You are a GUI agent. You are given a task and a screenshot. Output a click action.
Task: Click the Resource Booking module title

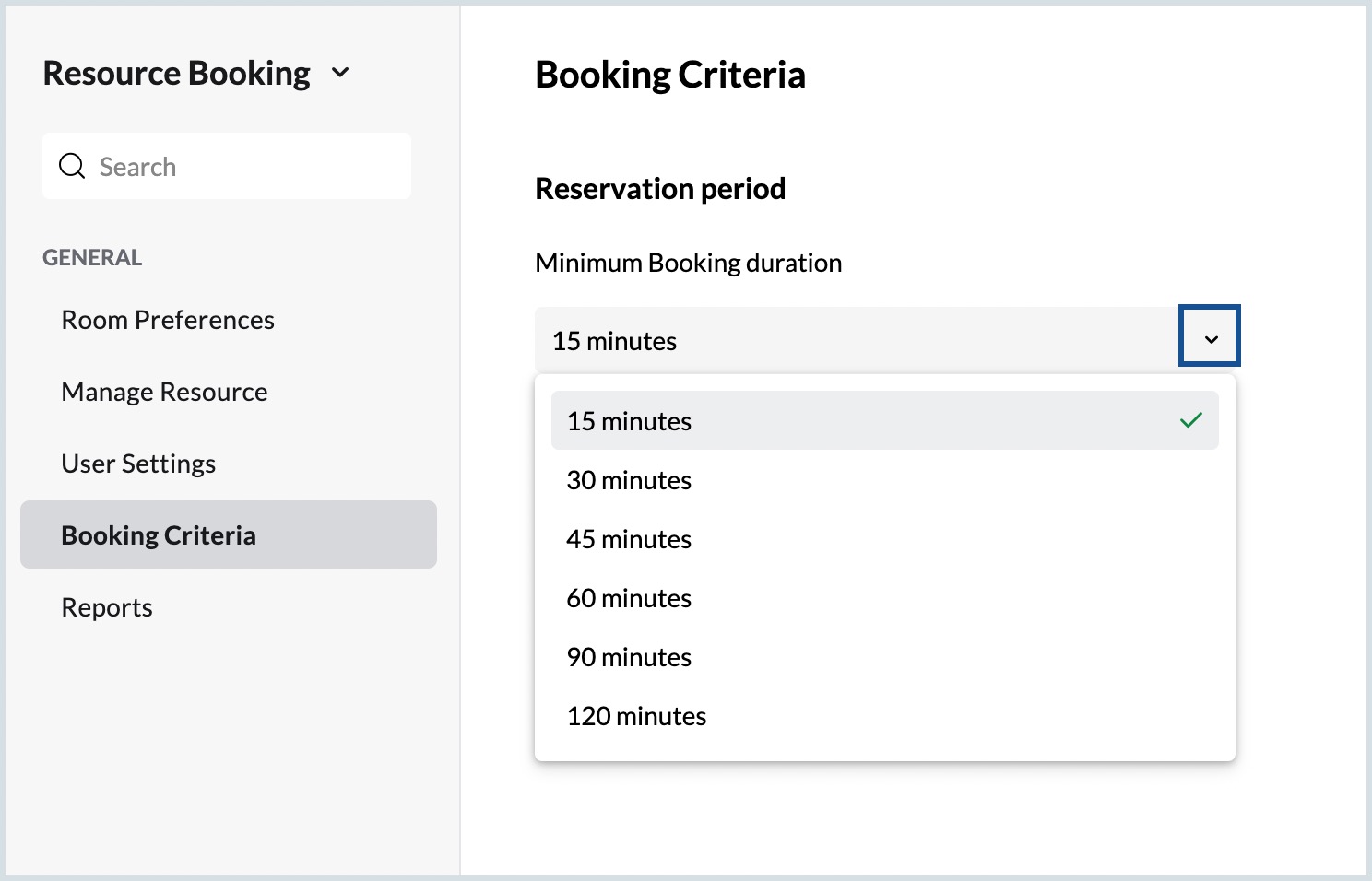click(x=176, y=73)
